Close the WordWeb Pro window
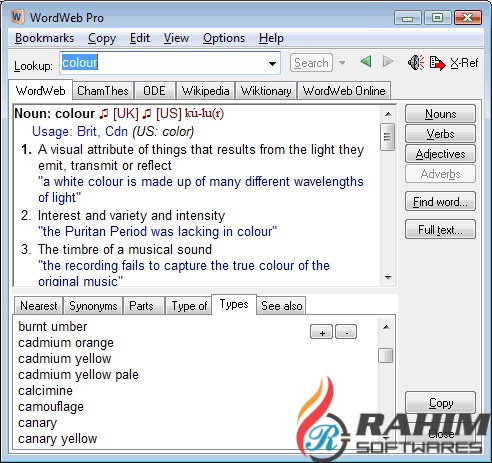 click(x=468, y=17)
